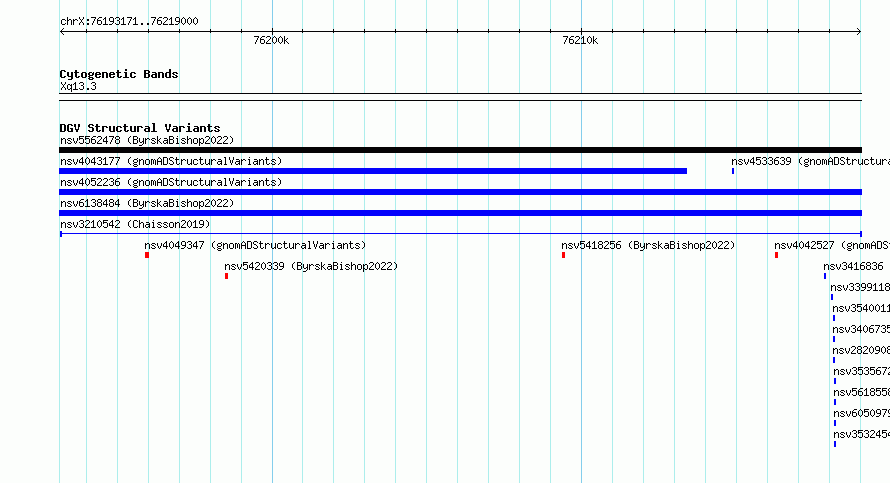The height and width of the screenshot is (483, 890).
Task: Select the blue nsv4052236 variant bar
Action: click(x=460, y=192)
